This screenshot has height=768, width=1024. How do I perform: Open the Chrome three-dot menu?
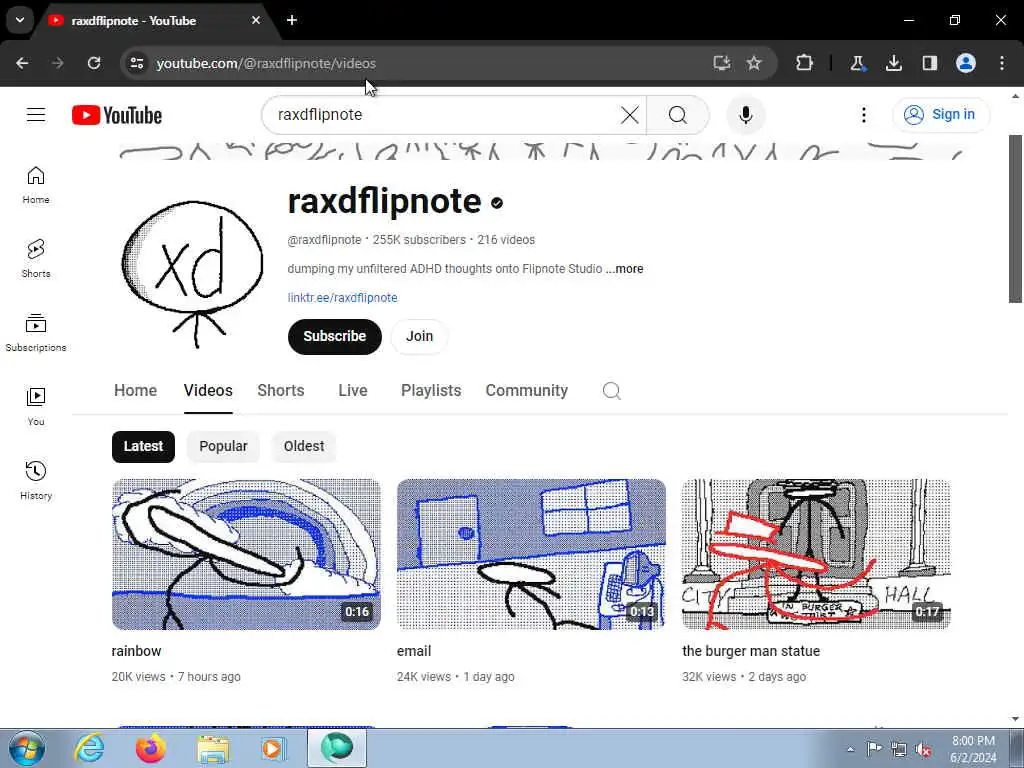pos(1002,63)
